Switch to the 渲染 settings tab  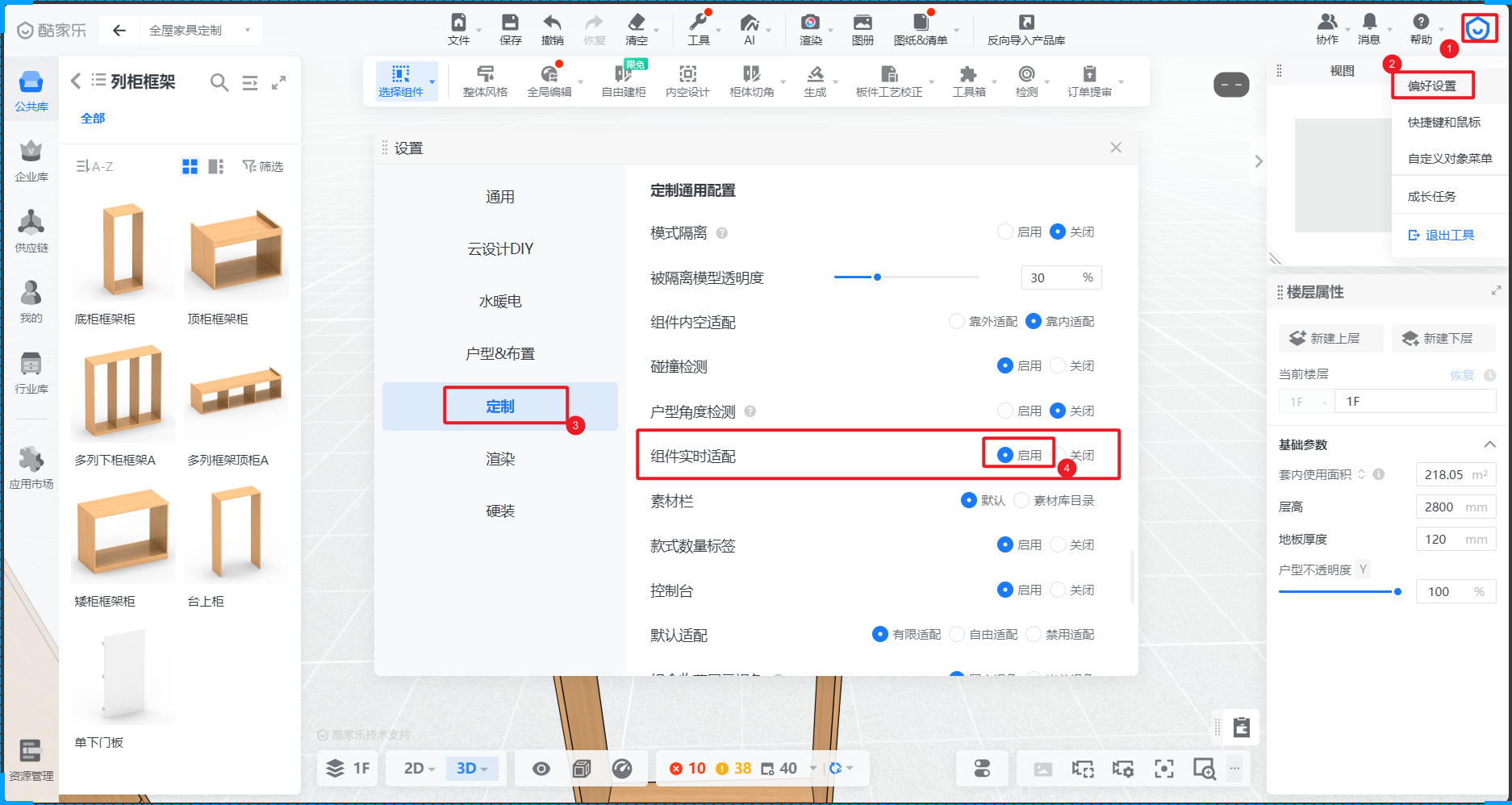coord(500,459)
